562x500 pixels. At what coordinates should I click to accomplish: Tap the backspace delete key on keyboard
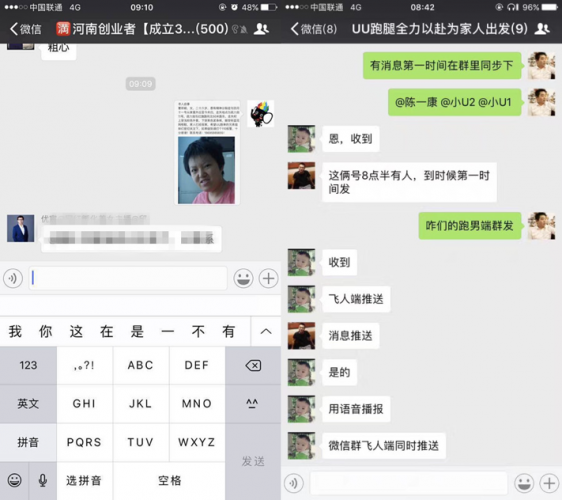point(253,365)
